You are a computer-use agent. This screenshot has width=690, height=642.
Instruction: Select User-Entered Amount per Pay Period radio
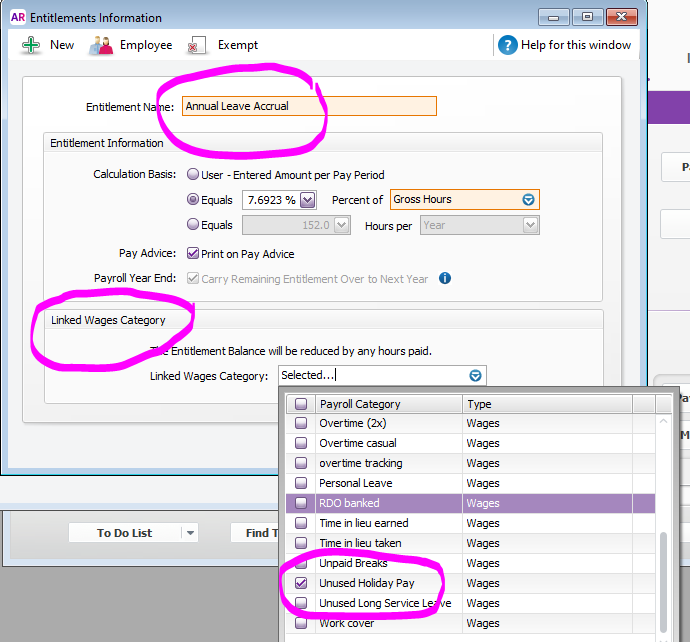point(193,175)
